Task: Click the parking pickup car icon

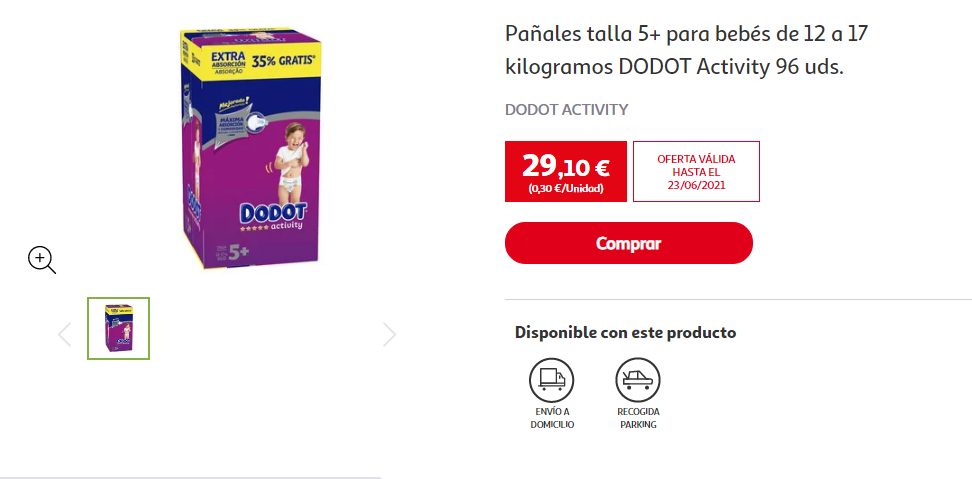Action: pos(638,380)
